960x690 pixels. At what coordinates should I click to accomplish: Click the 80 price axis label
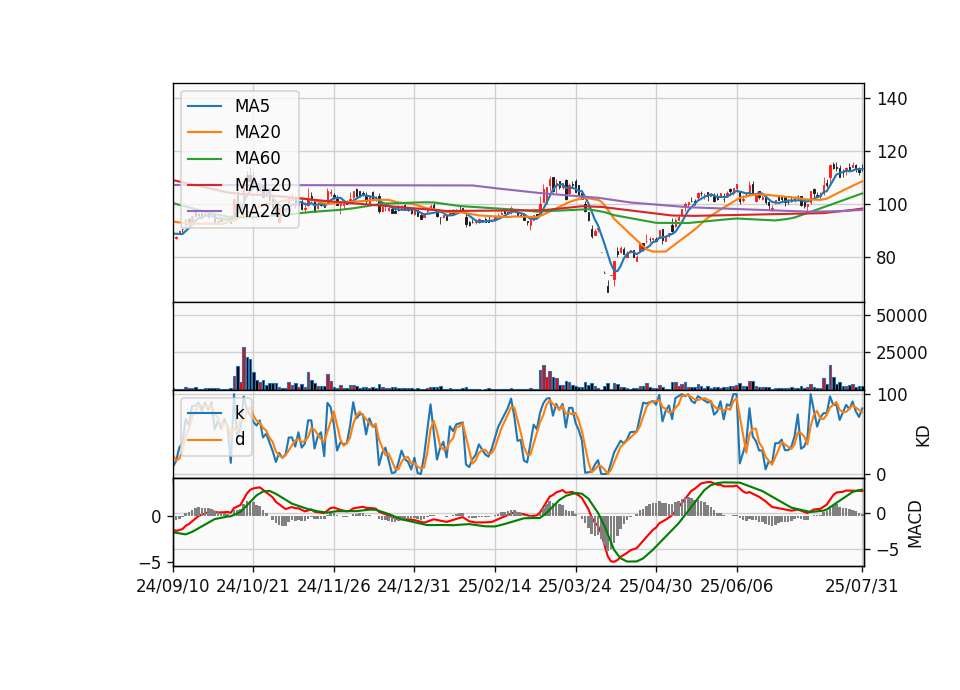[887, 258]
